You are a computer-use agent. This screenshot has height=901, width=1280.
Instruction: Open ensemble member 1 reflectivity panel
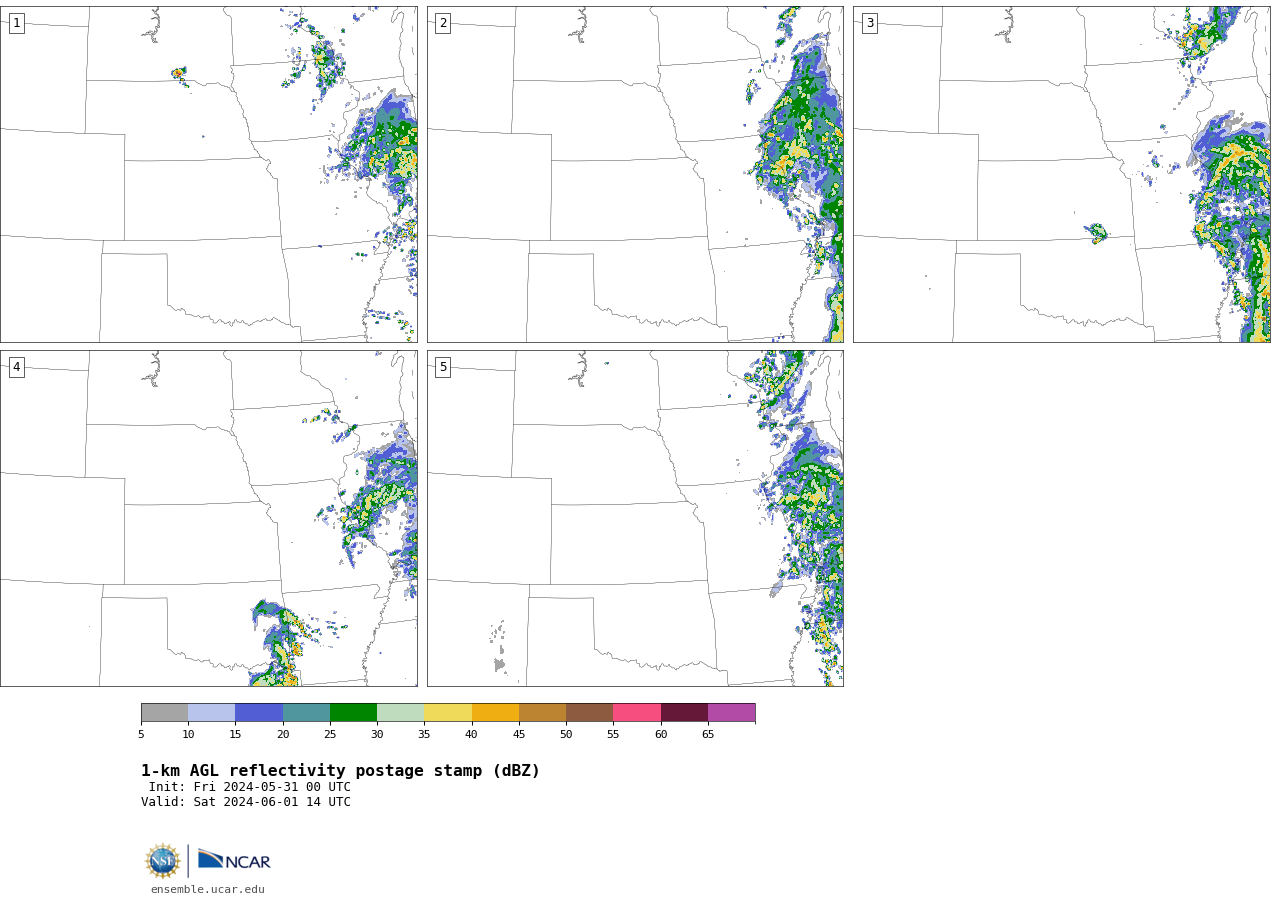[208, 174]
